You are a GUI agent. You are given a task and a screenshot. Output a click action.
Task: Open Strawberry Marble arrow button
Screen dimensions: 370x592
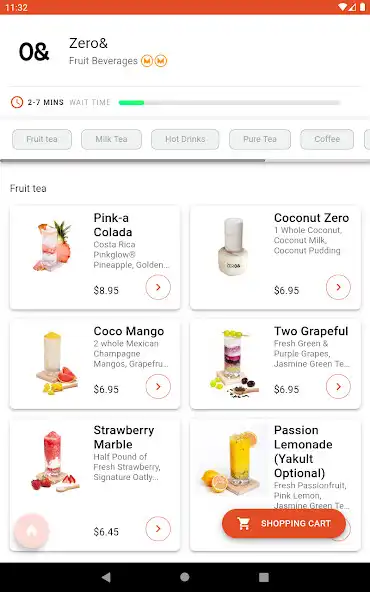pos(158,529)
